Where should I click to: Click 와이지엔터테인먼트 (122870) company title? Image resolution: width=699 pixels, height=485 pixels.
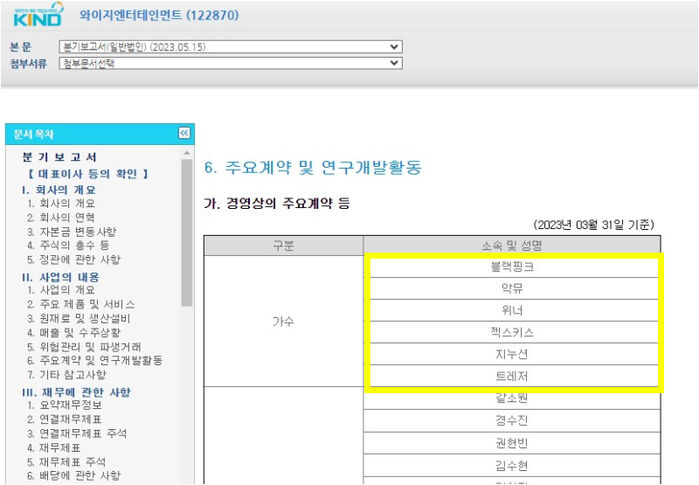159,15
